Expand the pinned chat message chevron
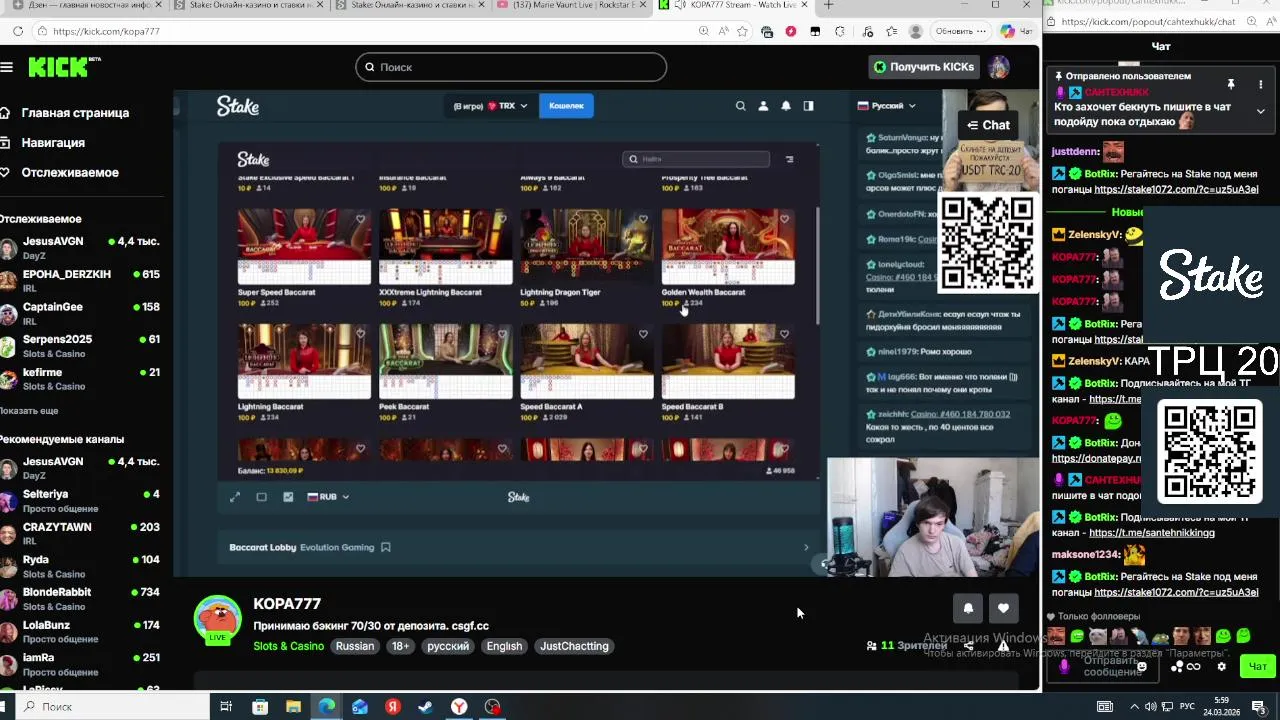1280x720 pixels. pos(1261,111)
